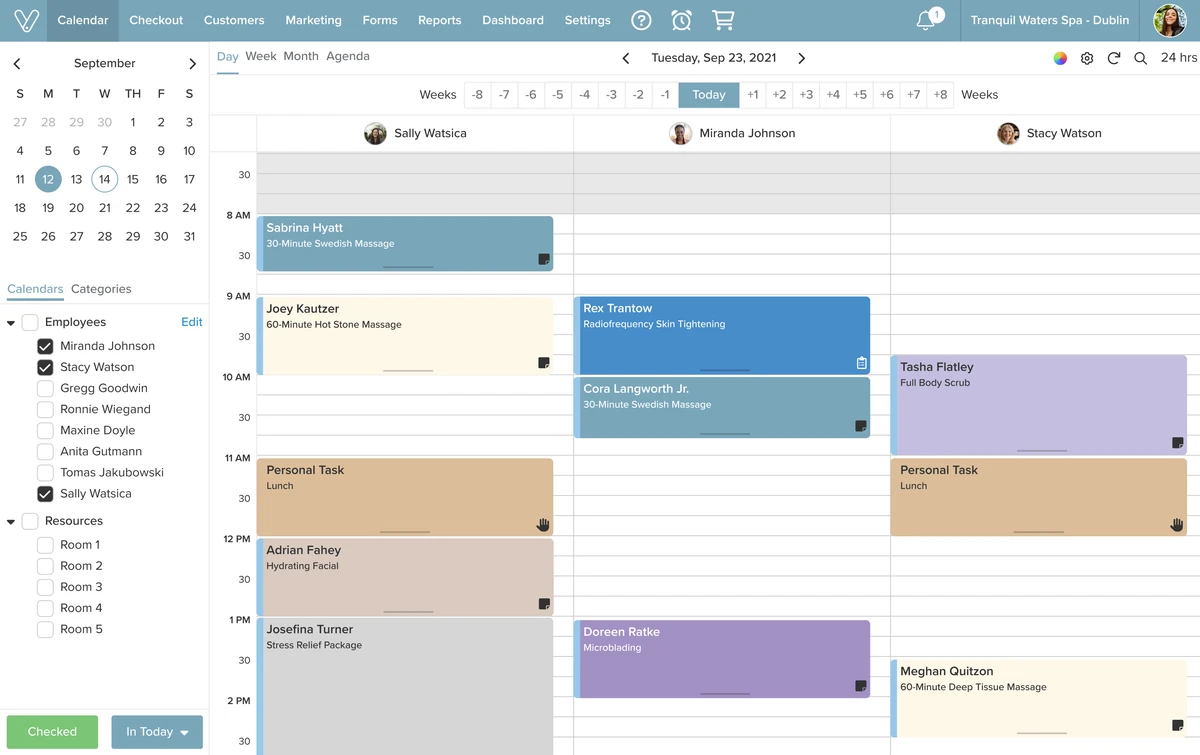Select September 23 in mini calendar

(161, 208)
